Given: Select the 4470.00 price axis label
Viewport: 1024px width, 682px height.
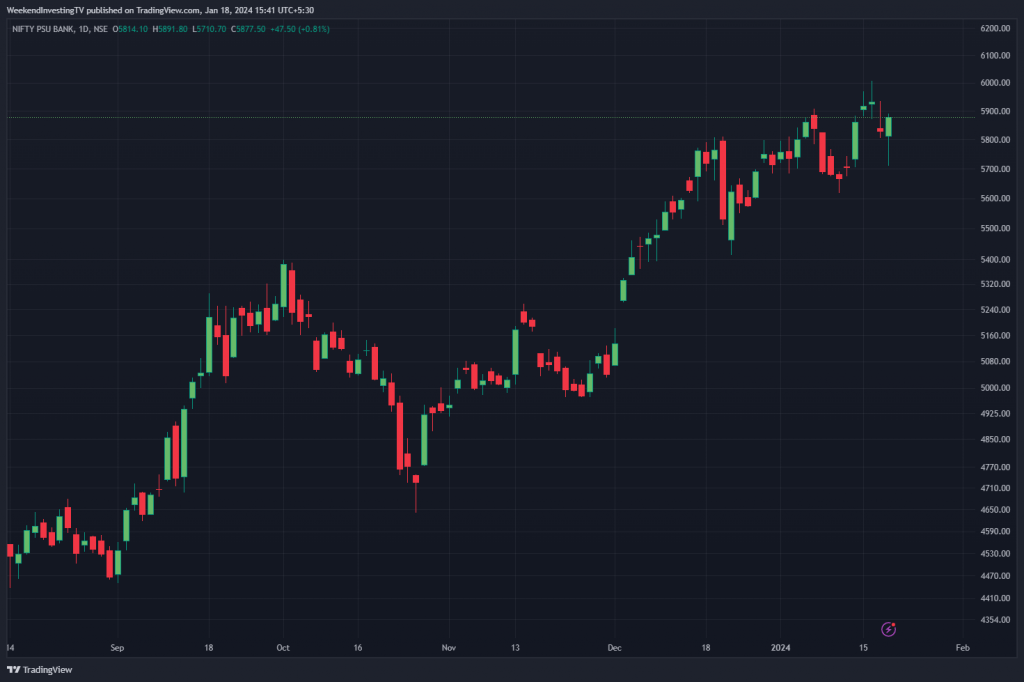Looking at the screenshot, I should tap(995, 576).
